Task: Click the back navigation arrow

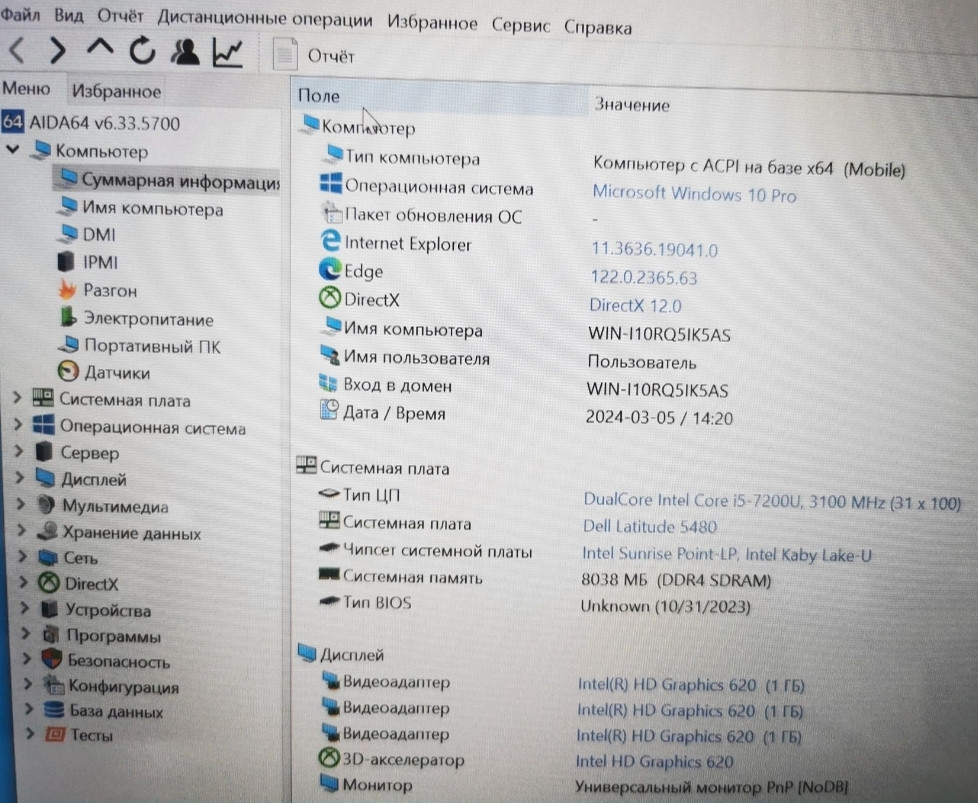Action: tap(16, 49)
